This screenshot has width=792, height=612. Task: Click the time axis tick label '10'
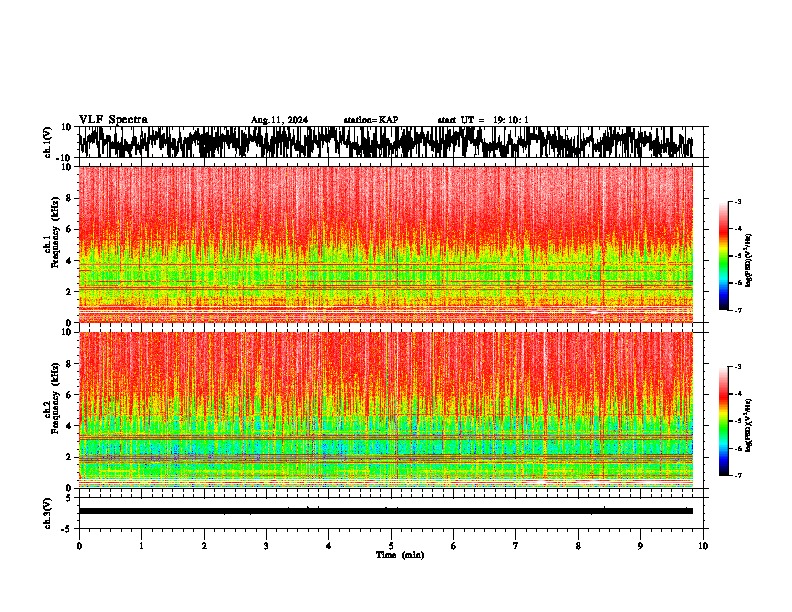pos(703,546)
